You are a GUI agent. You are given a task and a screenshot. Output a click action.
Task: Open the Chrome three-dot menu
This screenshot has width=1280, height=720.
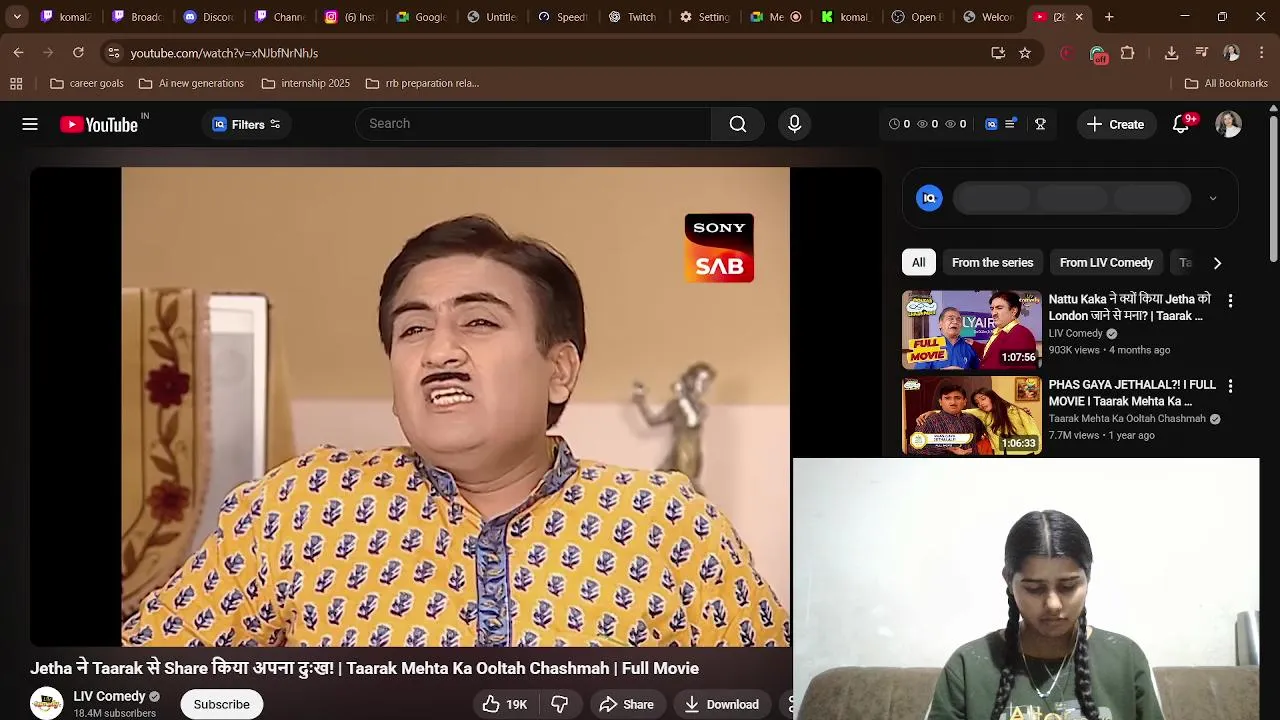coord(1261,53)
